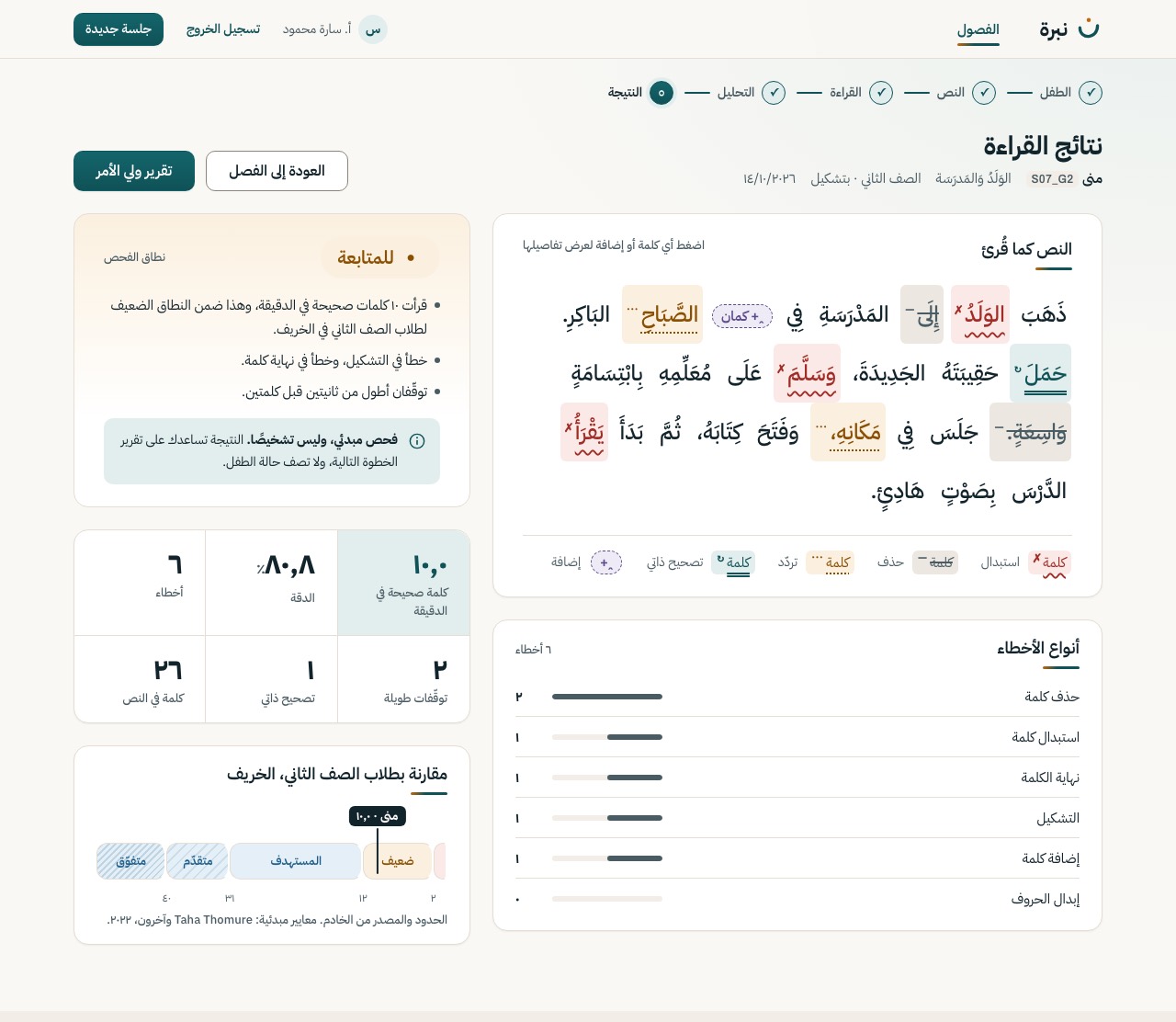The width and height of the screenshot is (1176, 1022).
Task: Select the substituted word الوَلَدُ
Action: click(980, 314)
